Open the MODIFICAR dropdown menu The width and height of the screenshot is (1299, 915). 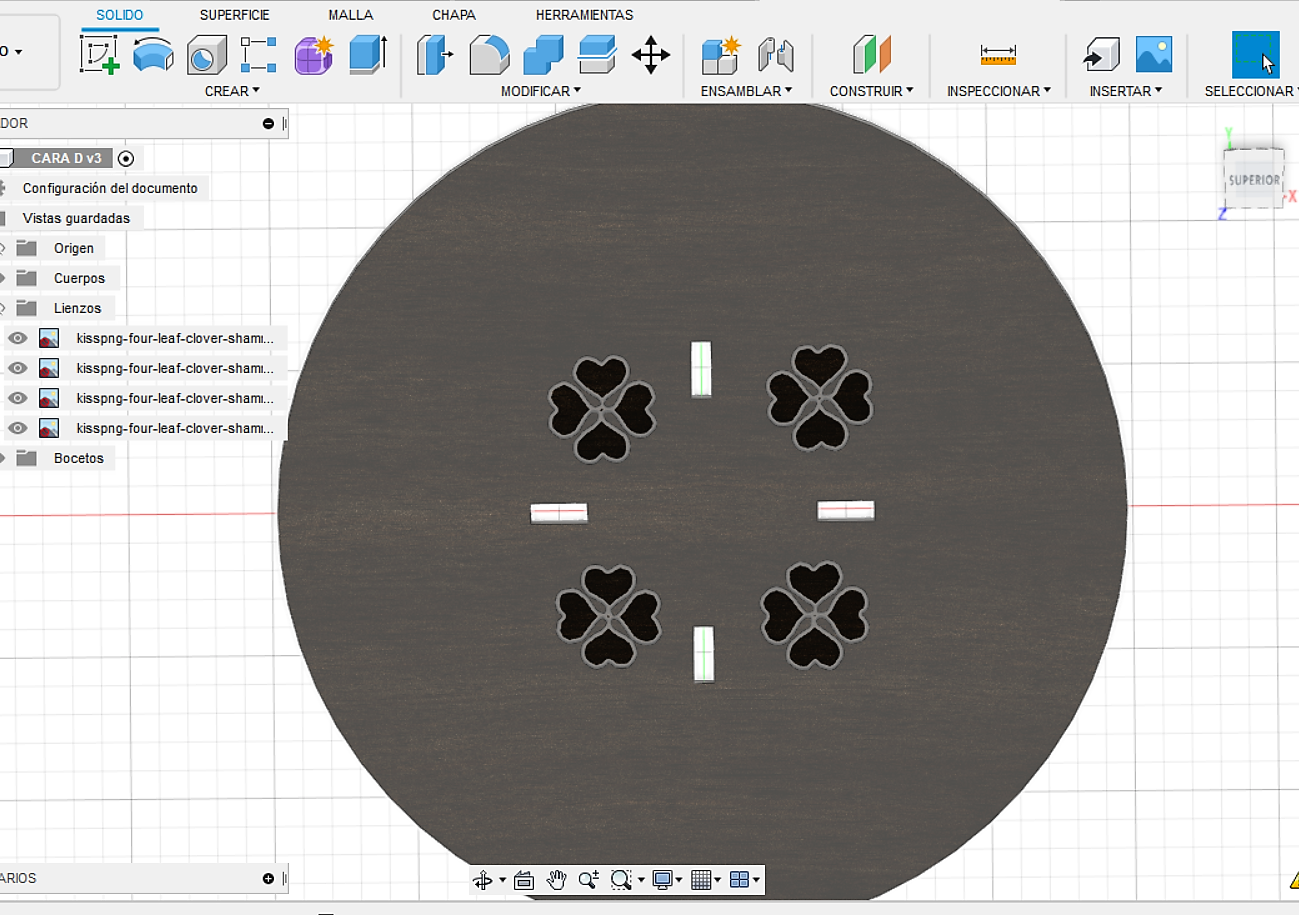click(541, 91)
